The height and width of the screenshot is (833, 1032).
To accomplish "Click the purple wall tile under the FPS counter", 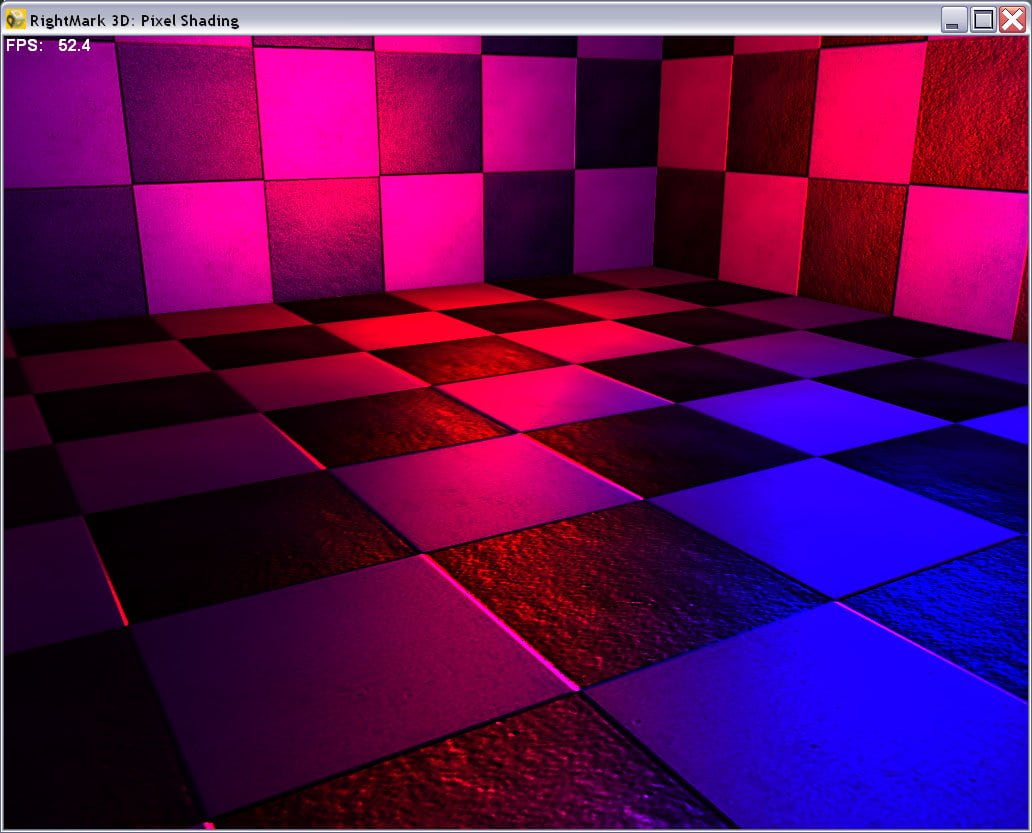I will pyautogui.click(x=64, y=115).
